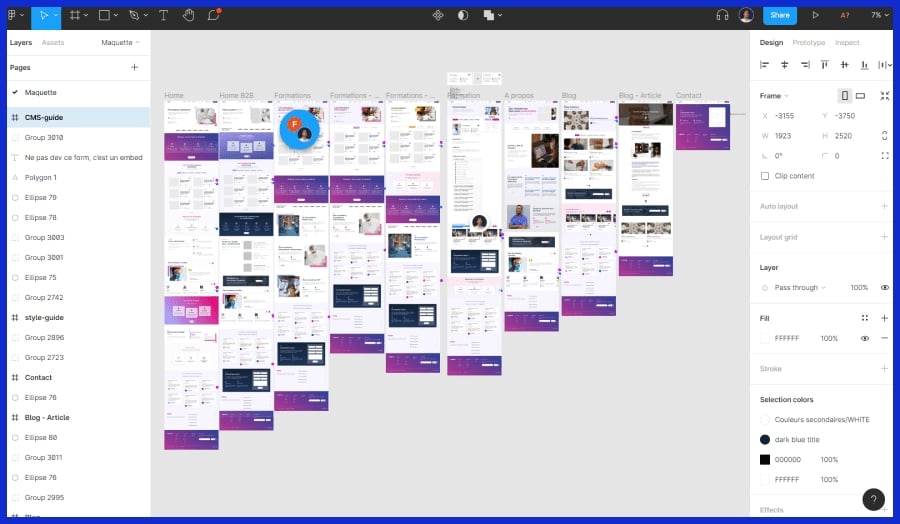900x524 pixels.
Task: Open the 7% zoom level dropdown
Action: coord(876,15)
